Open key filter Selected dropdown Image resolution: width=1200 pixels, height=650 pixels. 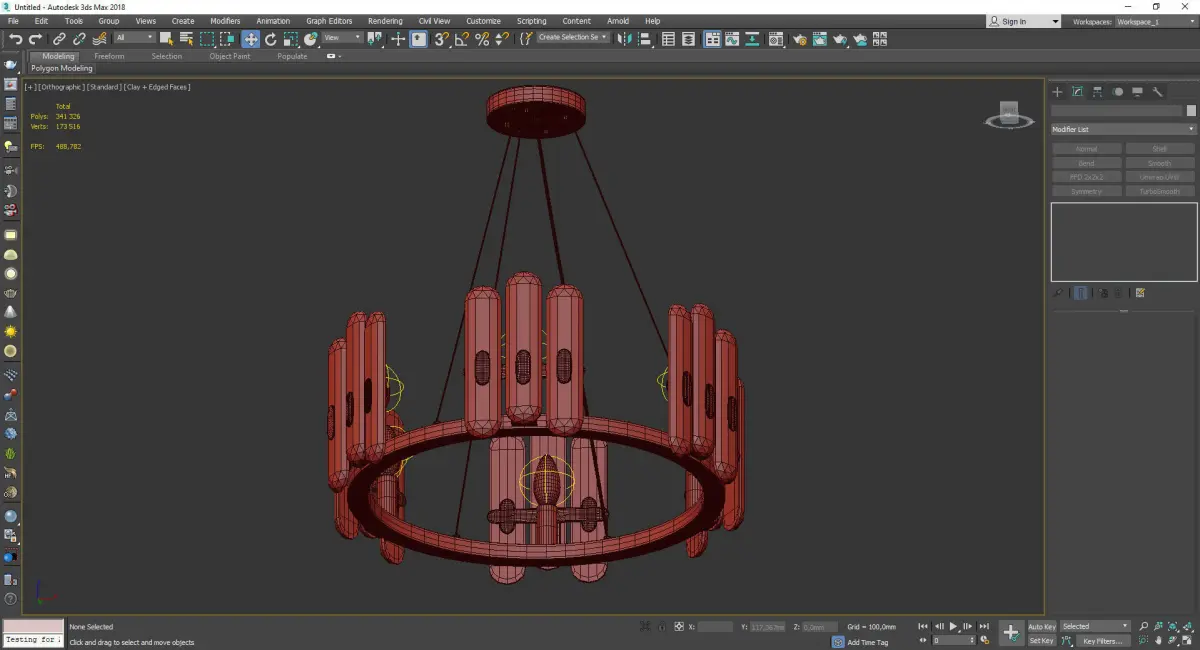(1095, 626)
